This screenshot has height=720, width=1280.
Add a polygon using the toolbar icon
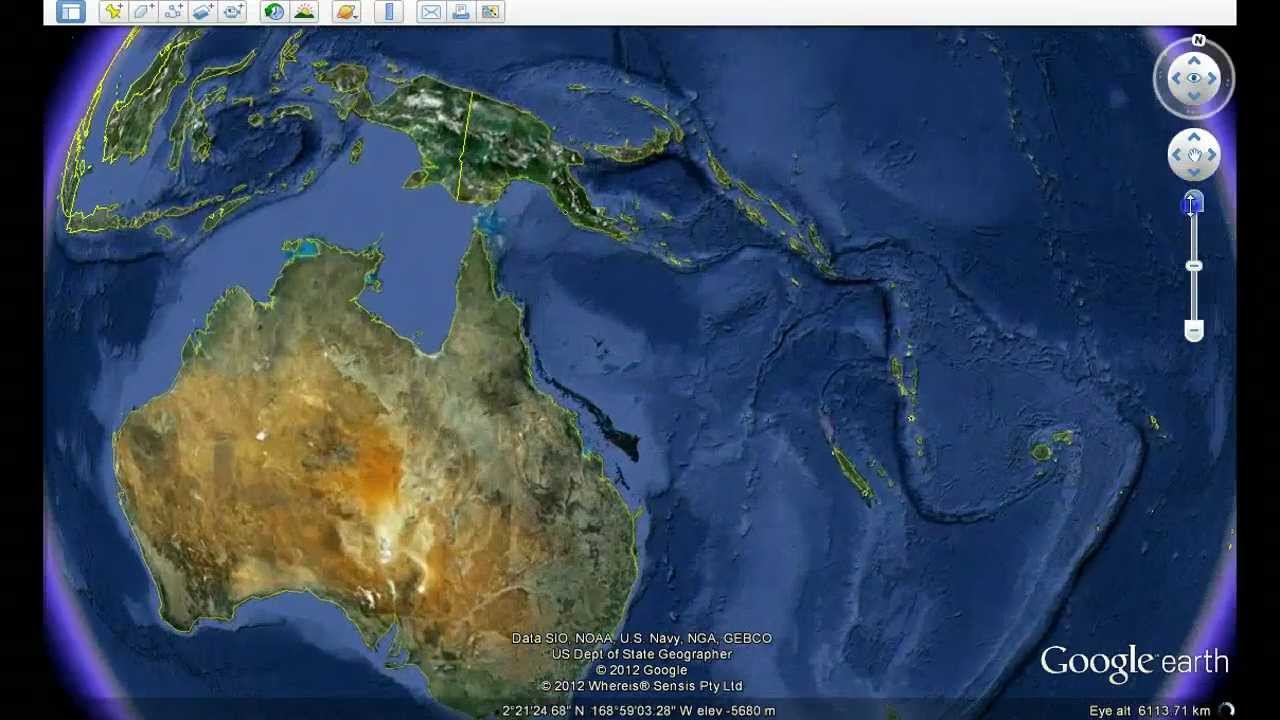[143, 12]
